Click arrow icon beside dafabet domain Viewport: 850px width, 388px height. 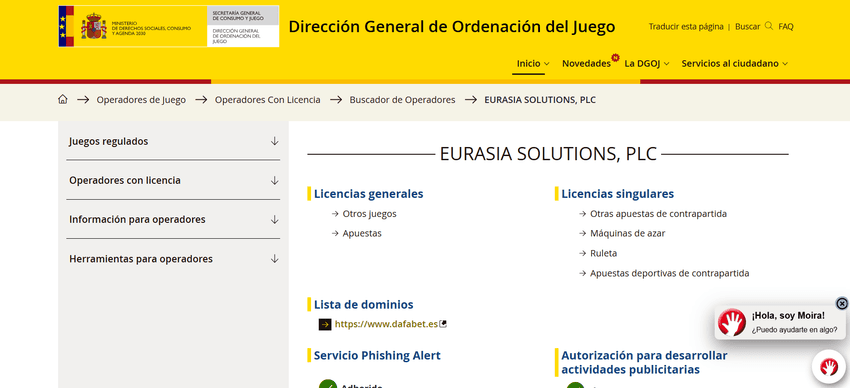[x=325, y=325]
